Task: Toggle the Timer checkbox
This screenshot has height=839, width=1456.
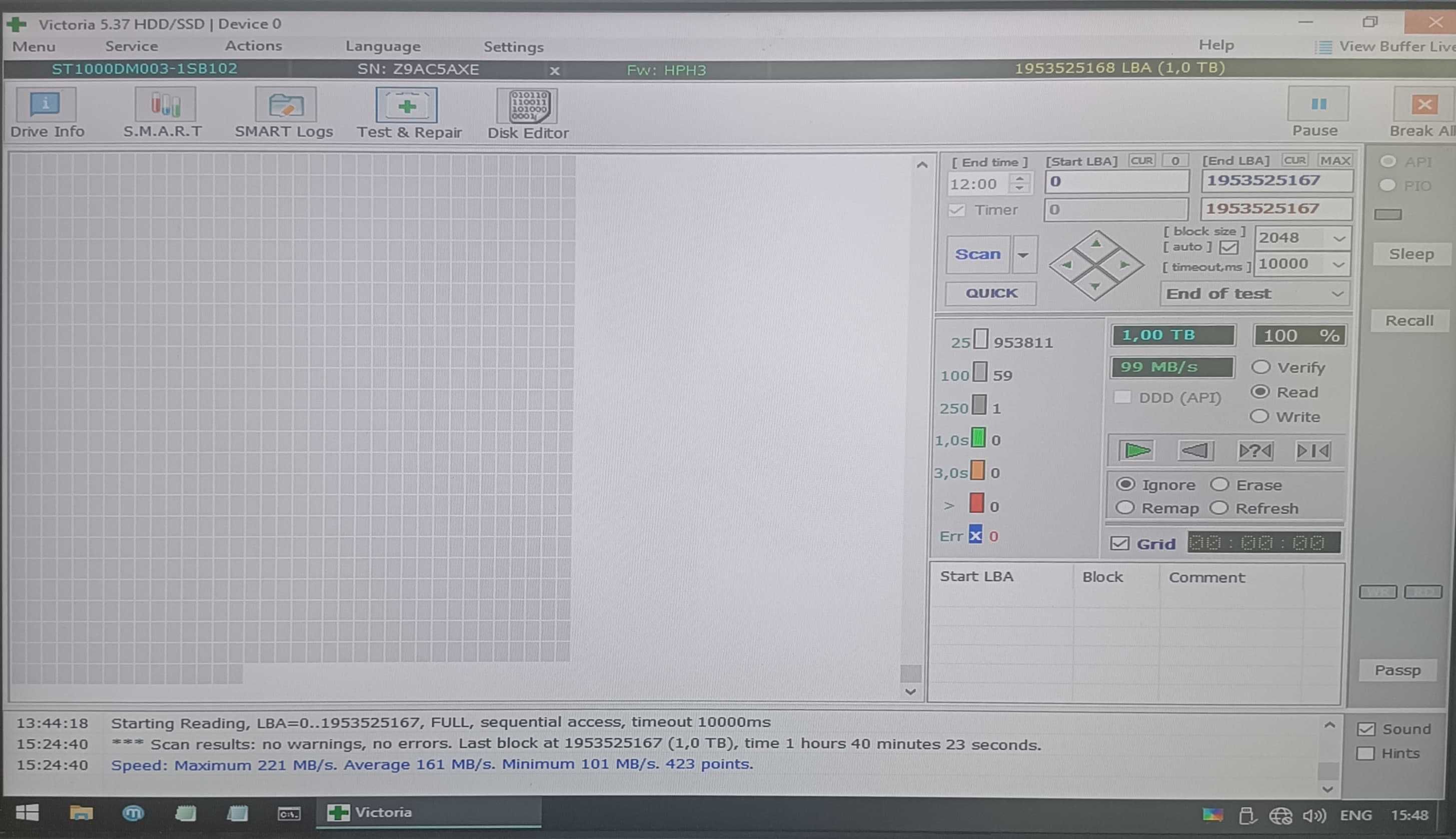Action: tap(957, 210)
